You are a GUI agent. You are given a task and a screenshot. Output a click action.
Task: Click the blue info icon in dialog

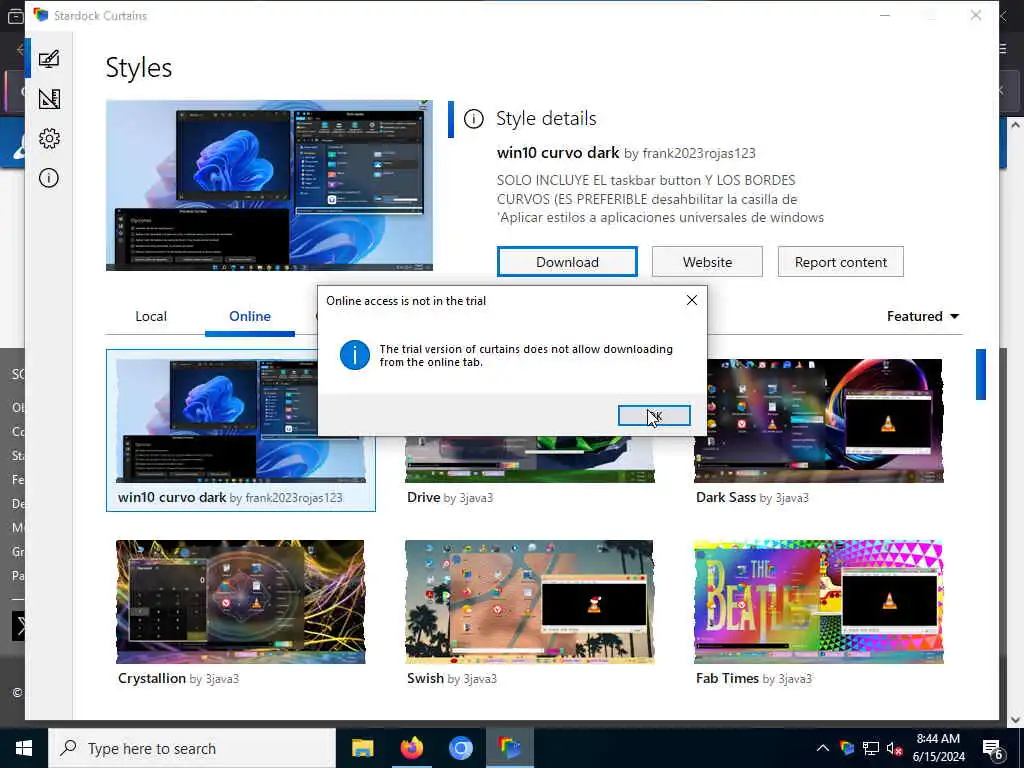coord(355,355)
